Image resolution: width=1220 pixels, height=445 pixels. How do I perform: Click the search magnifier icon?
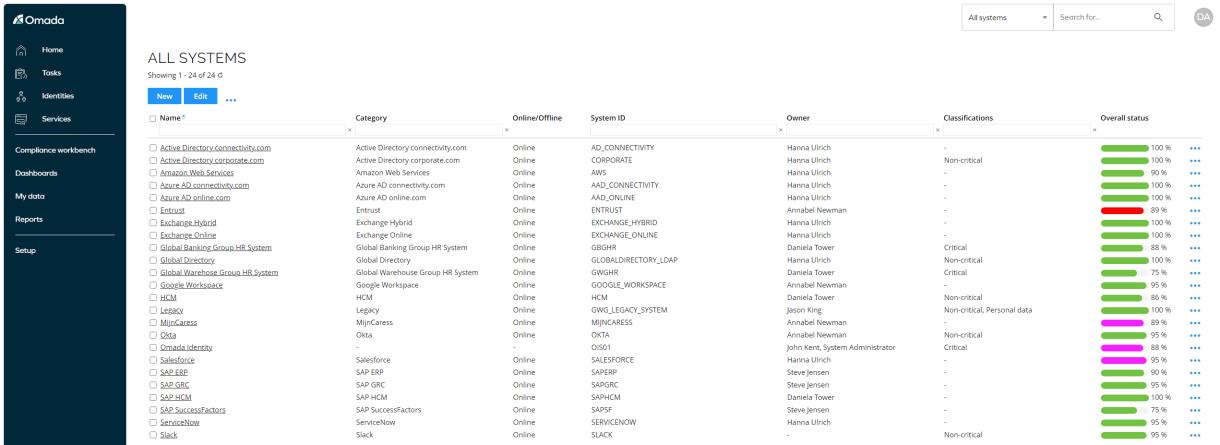tap(1158, 17)
